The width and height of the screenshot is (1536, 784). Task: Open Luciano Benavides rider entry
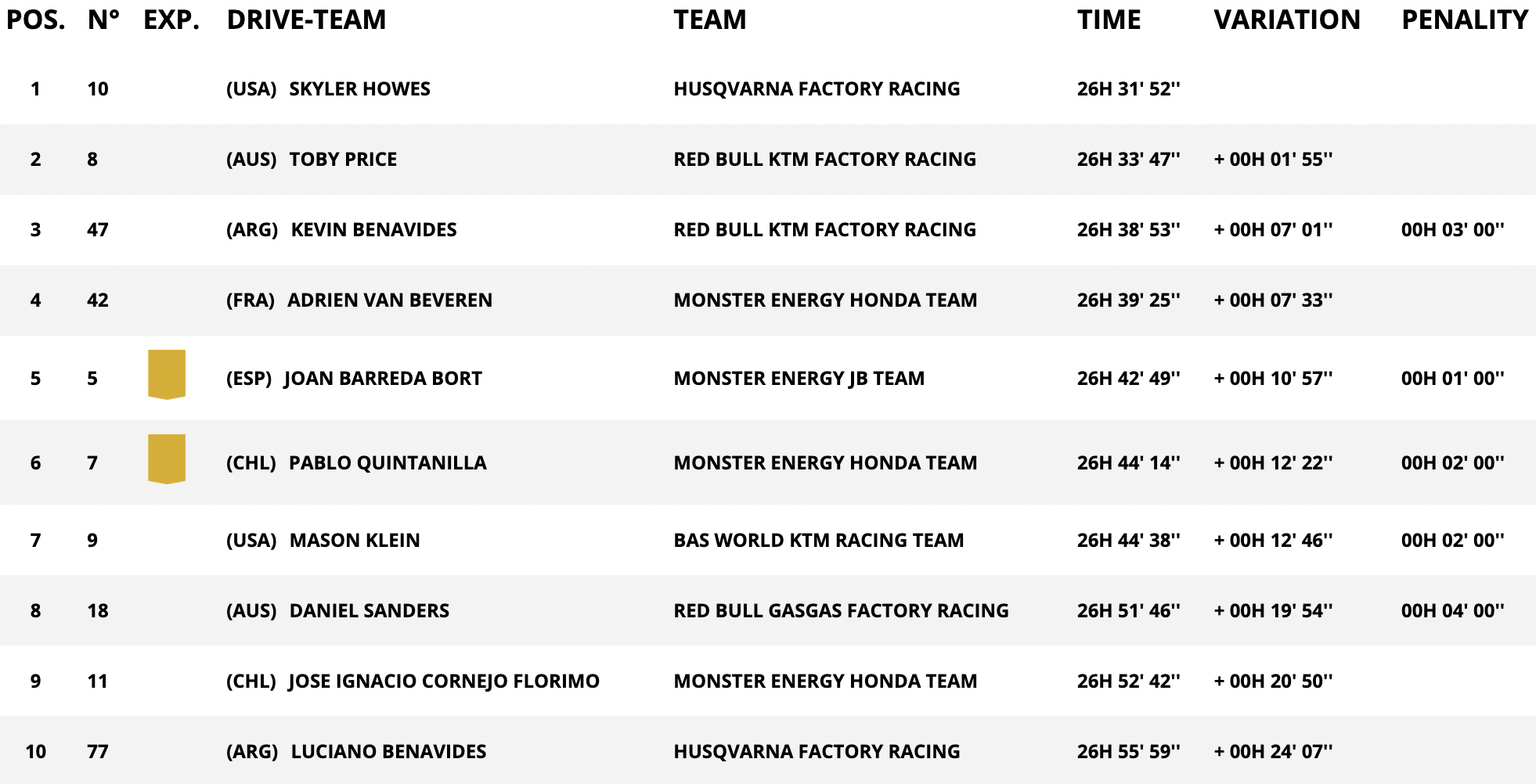click(388, 752)
